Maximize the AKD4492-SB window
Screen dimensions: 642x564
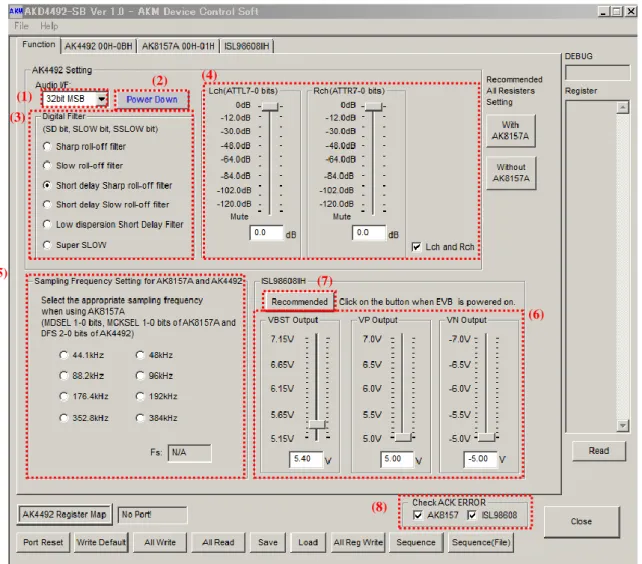pyautogui.click(x=617, y=11)
